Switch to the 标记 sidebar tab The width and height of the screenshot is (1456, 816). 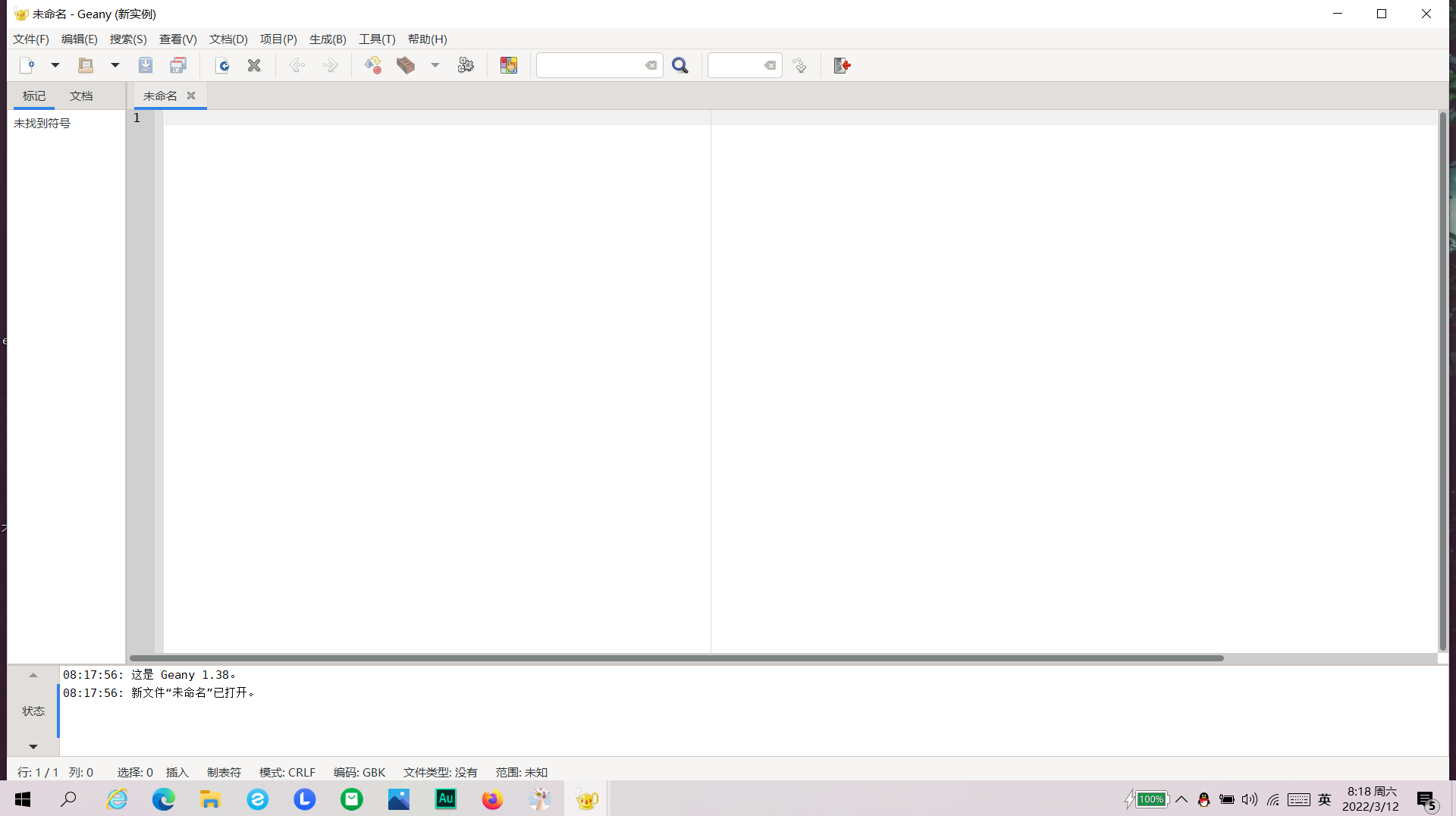coord(34,96)
